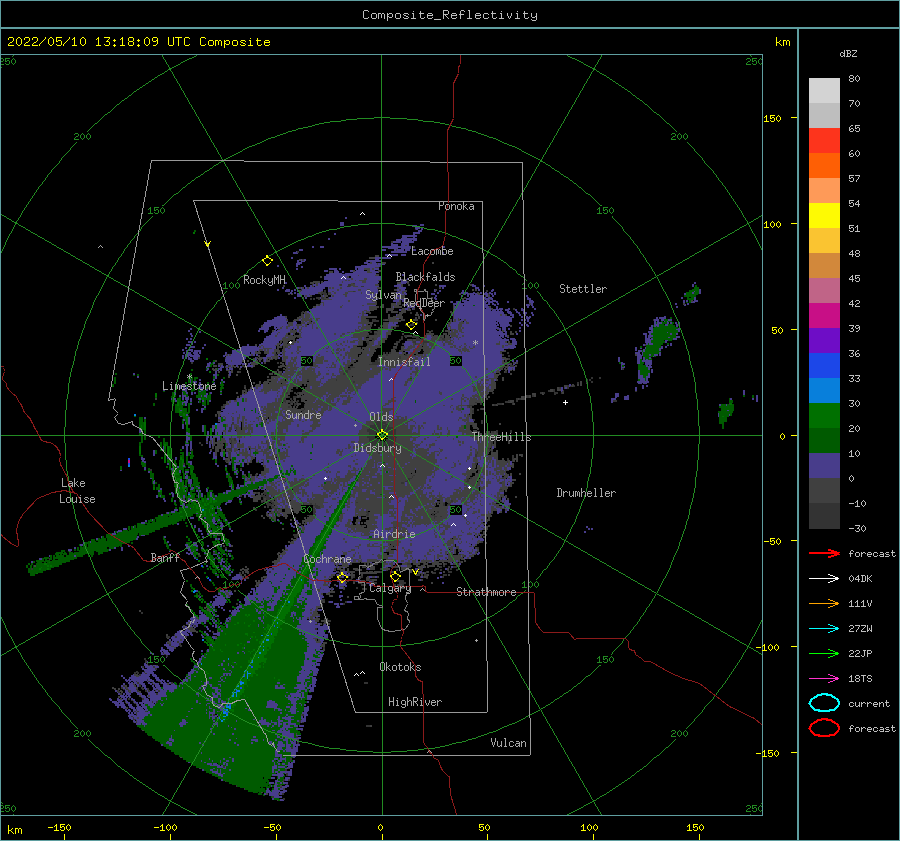
Task: Select the yellow diamond marker below RedDeer
Action: click(411, 325)
